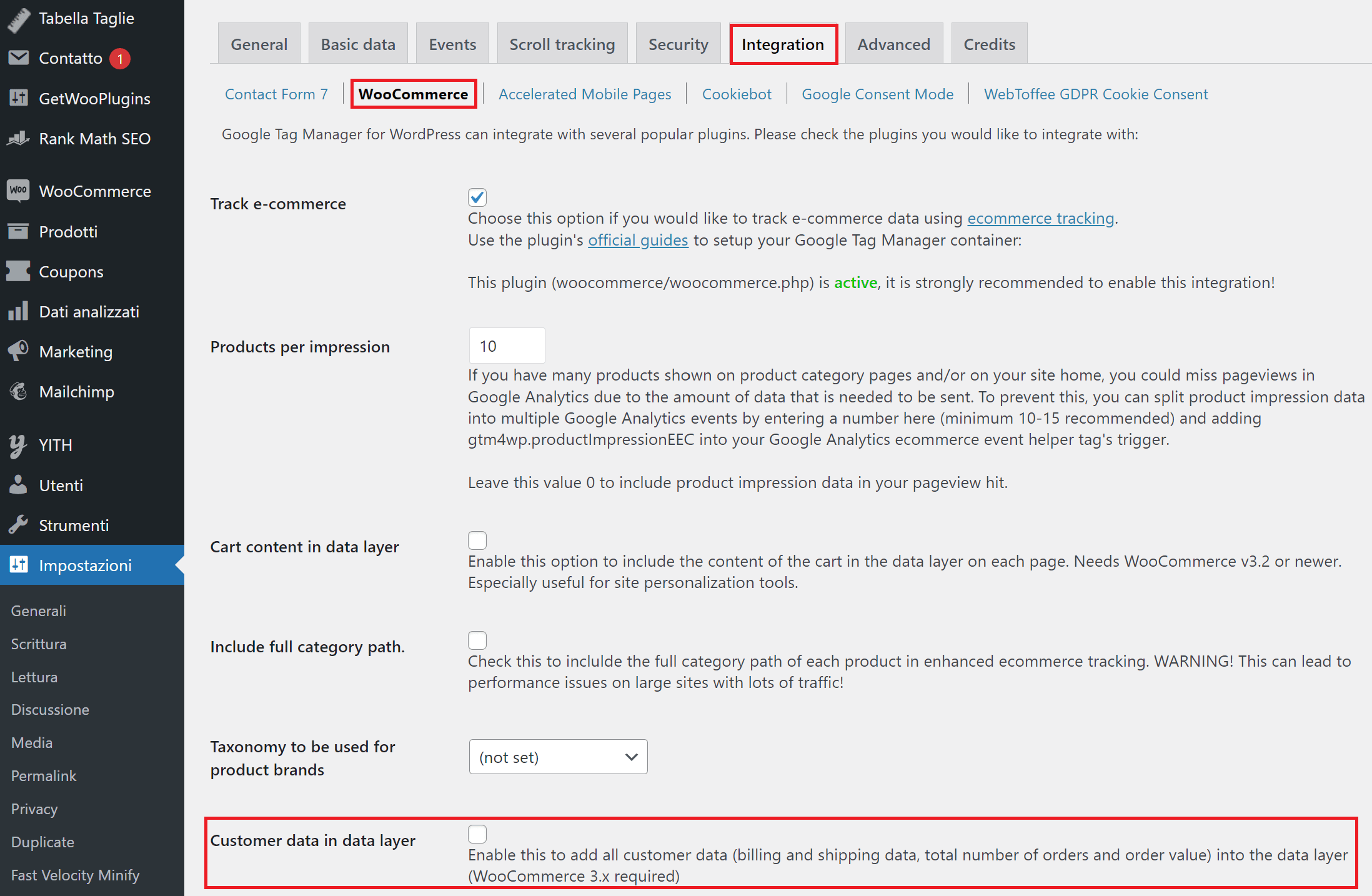
Task: Open the Scroll tracking tab
Action: (562, 44)
